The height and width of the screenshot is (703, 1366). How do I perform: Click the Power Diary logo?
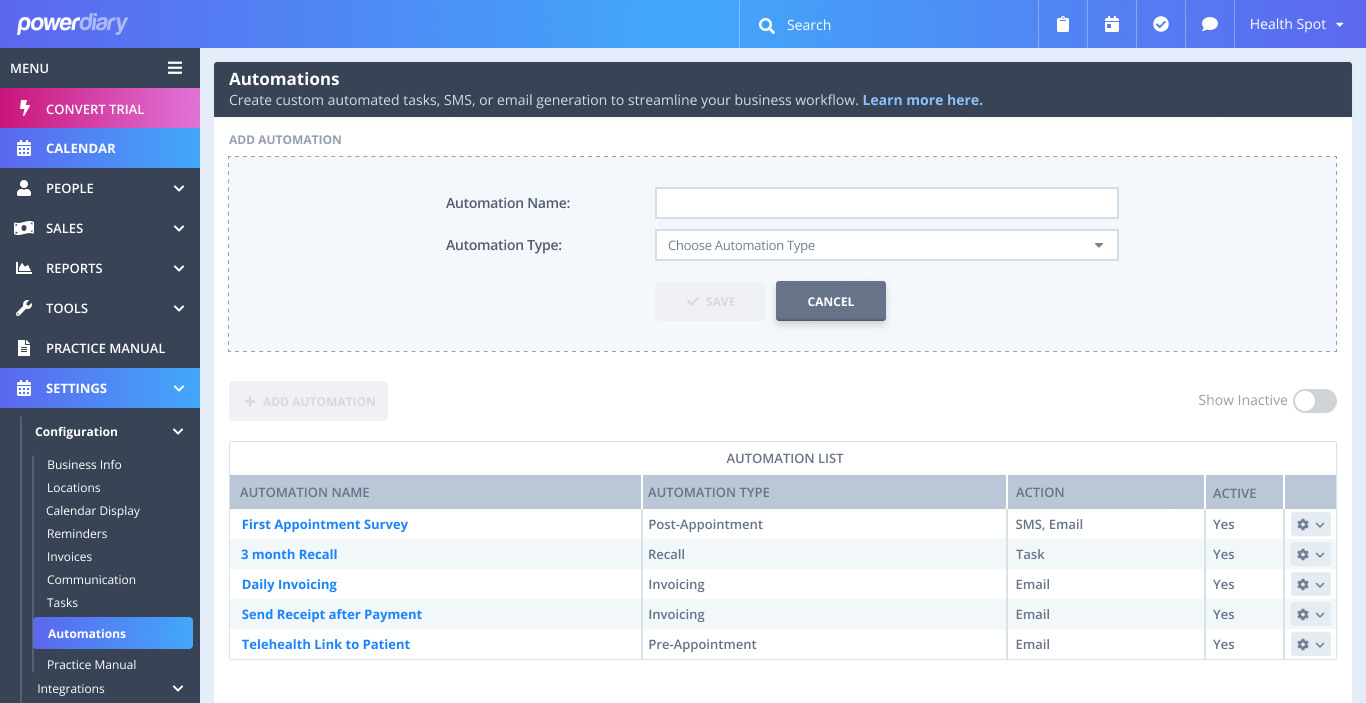click(72, 23)
